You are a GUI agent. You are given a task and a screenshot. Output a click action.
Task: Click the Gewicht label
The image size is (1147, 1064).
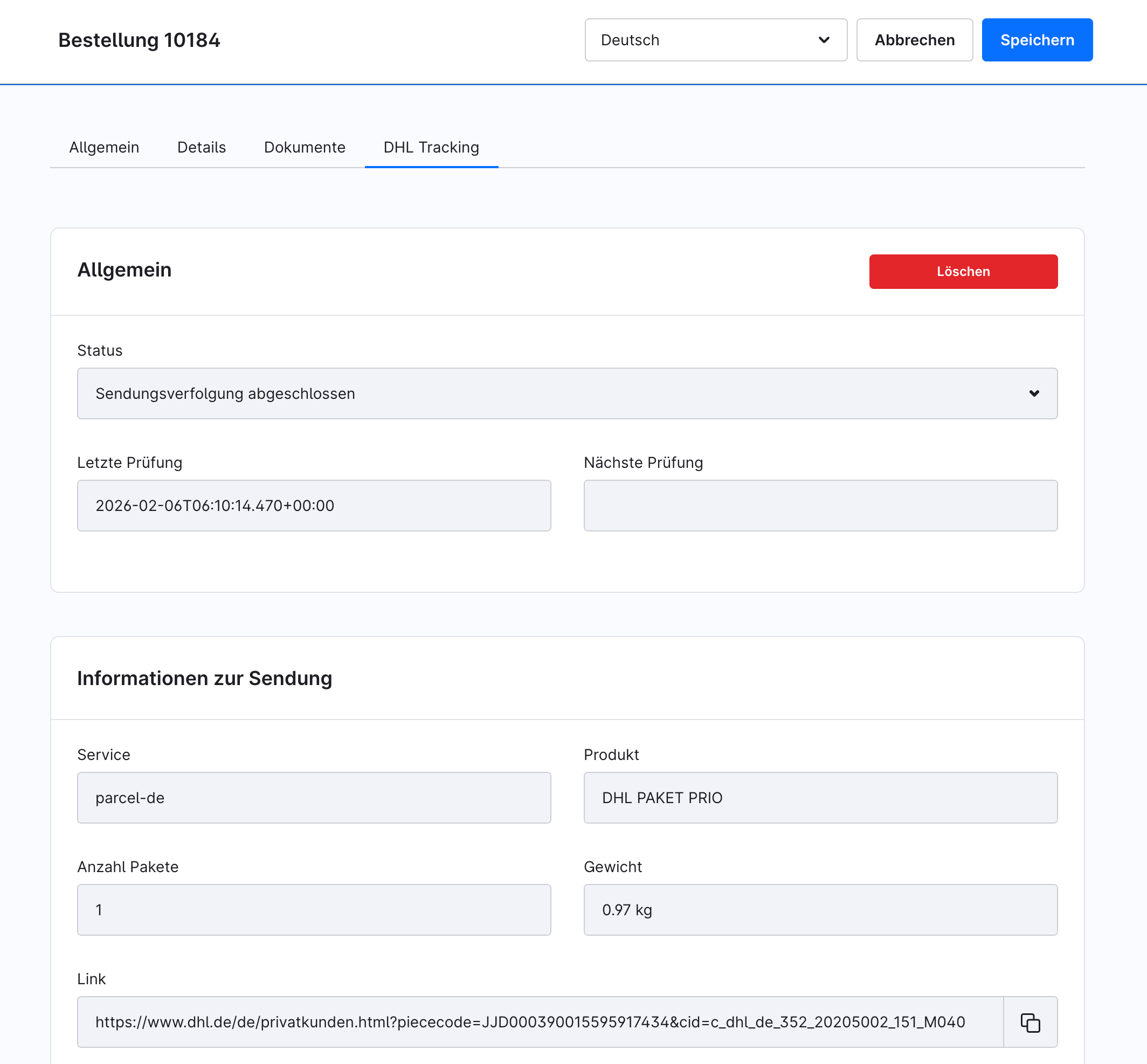pos(613,867)
